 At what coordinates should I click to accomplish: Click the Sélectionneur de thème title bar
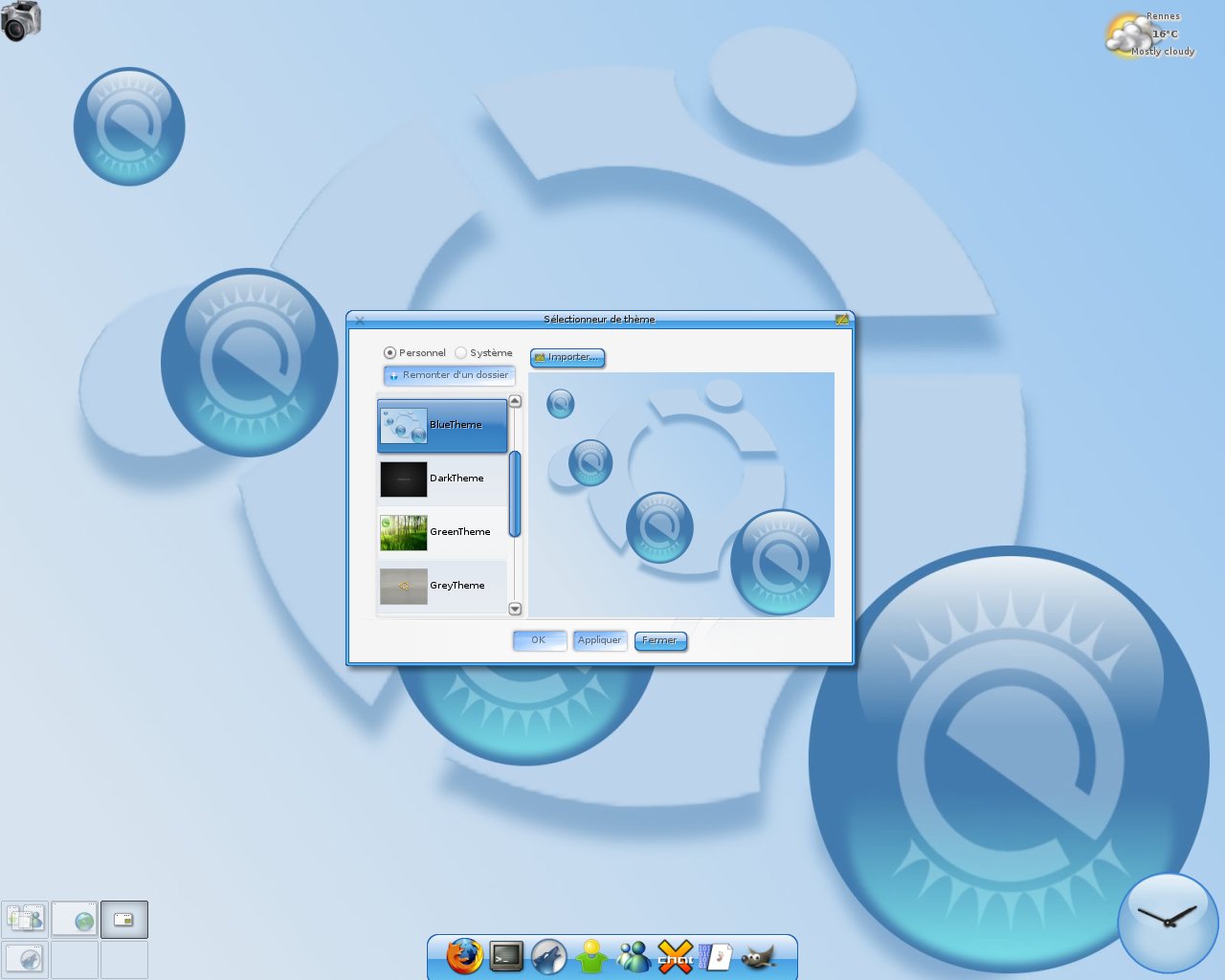600,320
